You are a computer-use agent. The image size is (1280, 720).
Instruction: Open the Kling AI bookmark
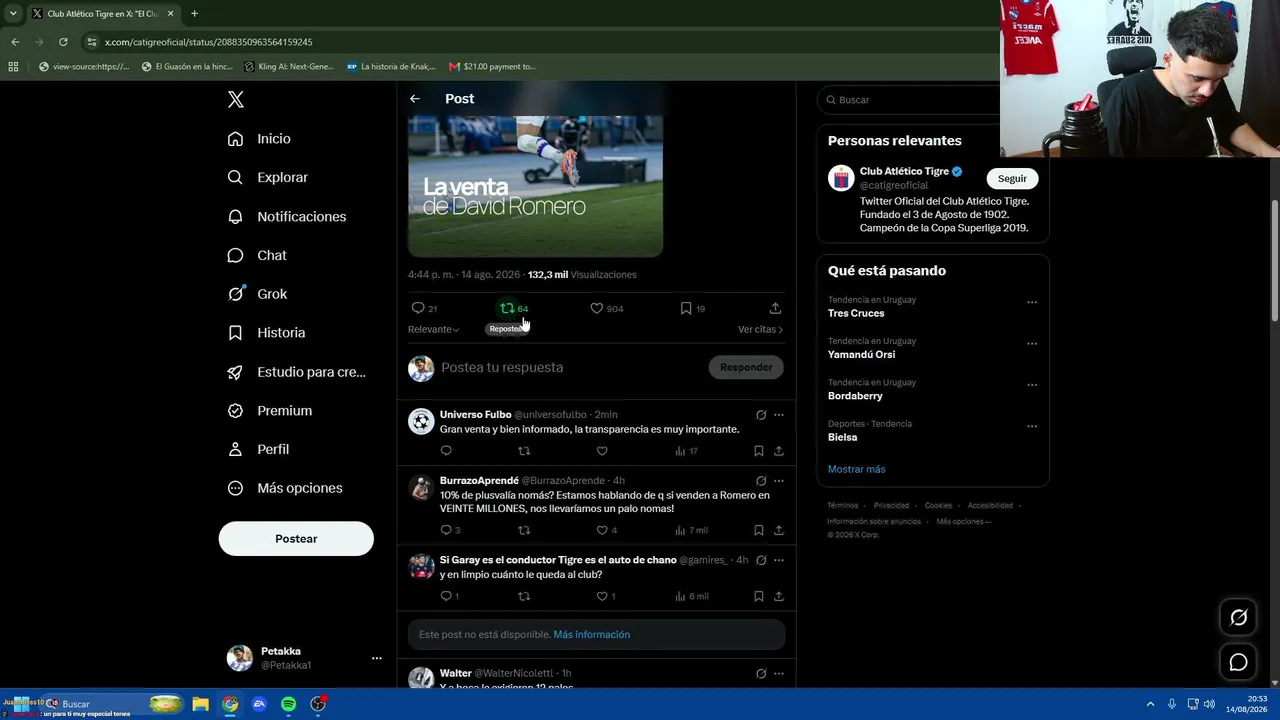click(x=287, y=67)
